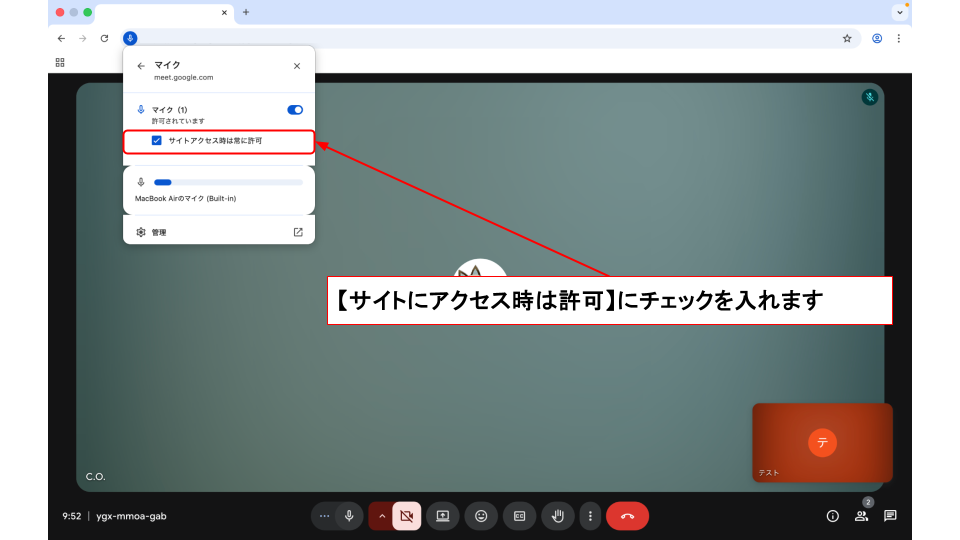Open the meeting details info icon
Image resolution: width=960 pixels, height=540 pixels.
pyautogui.click(x=832, y=516)
